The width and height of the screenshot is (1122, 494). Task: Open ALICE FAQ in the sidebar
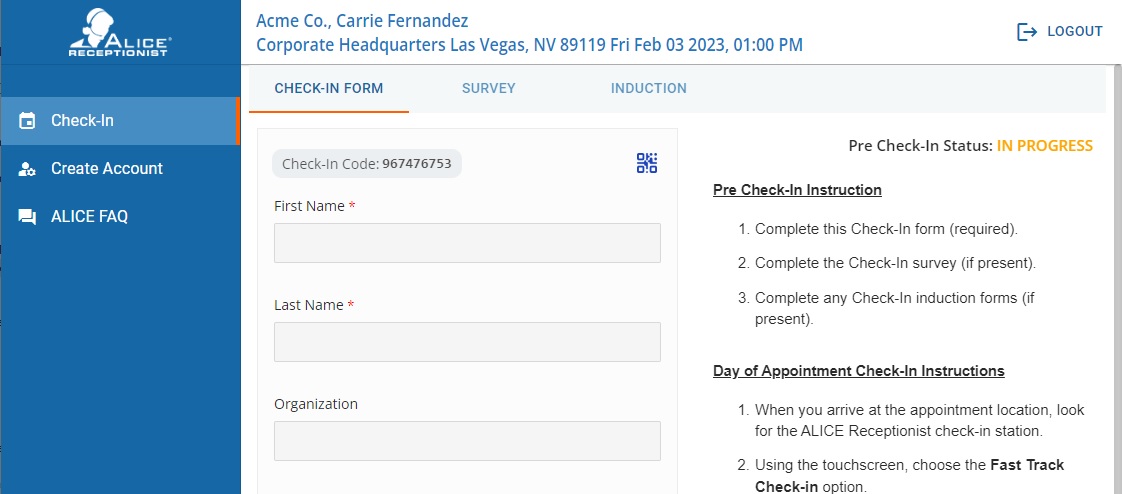tap(120, 217)
